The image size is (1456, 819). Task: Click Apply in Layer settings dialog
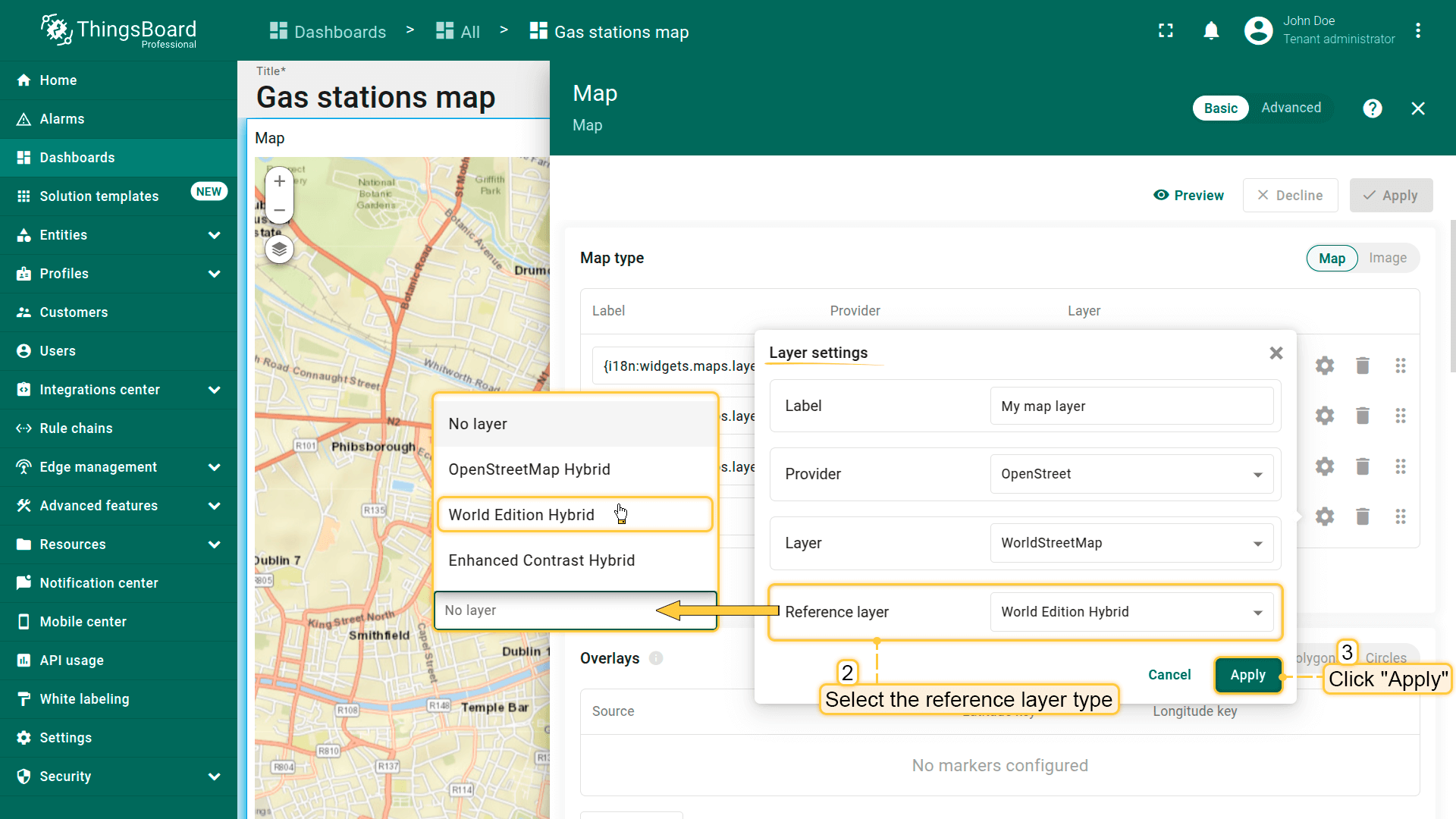[x=1247, y=675]
